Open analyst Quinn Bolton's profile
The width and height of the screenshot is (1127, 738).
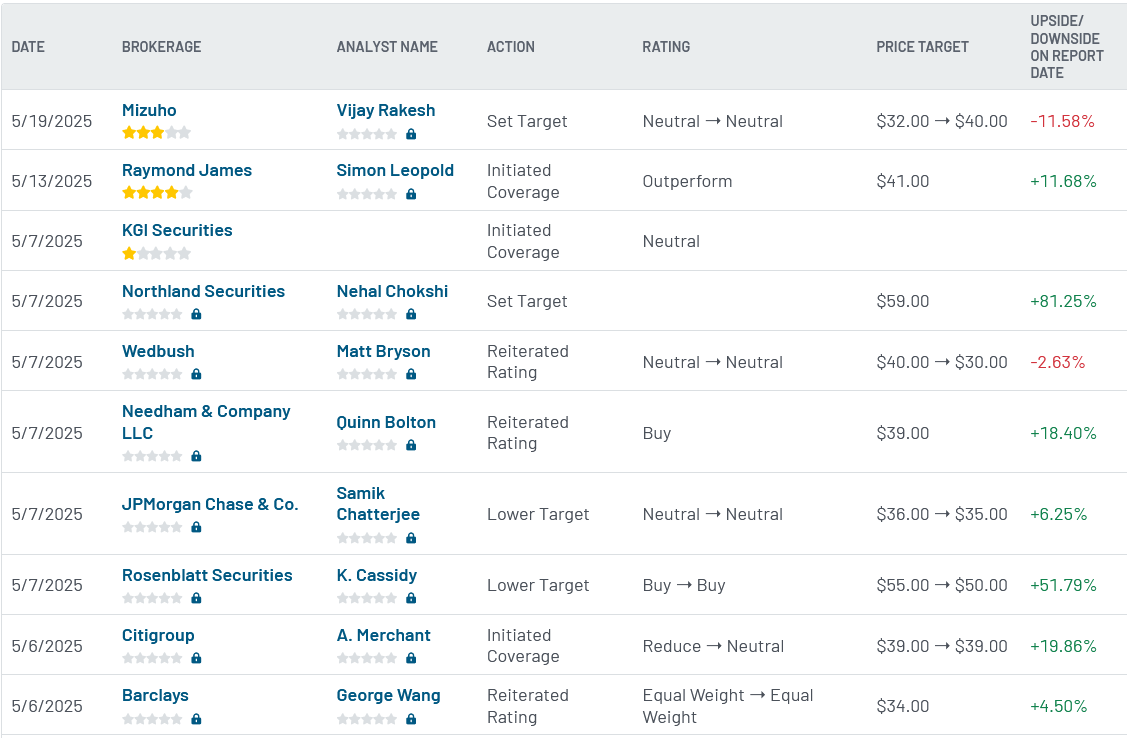click(386, 422)
